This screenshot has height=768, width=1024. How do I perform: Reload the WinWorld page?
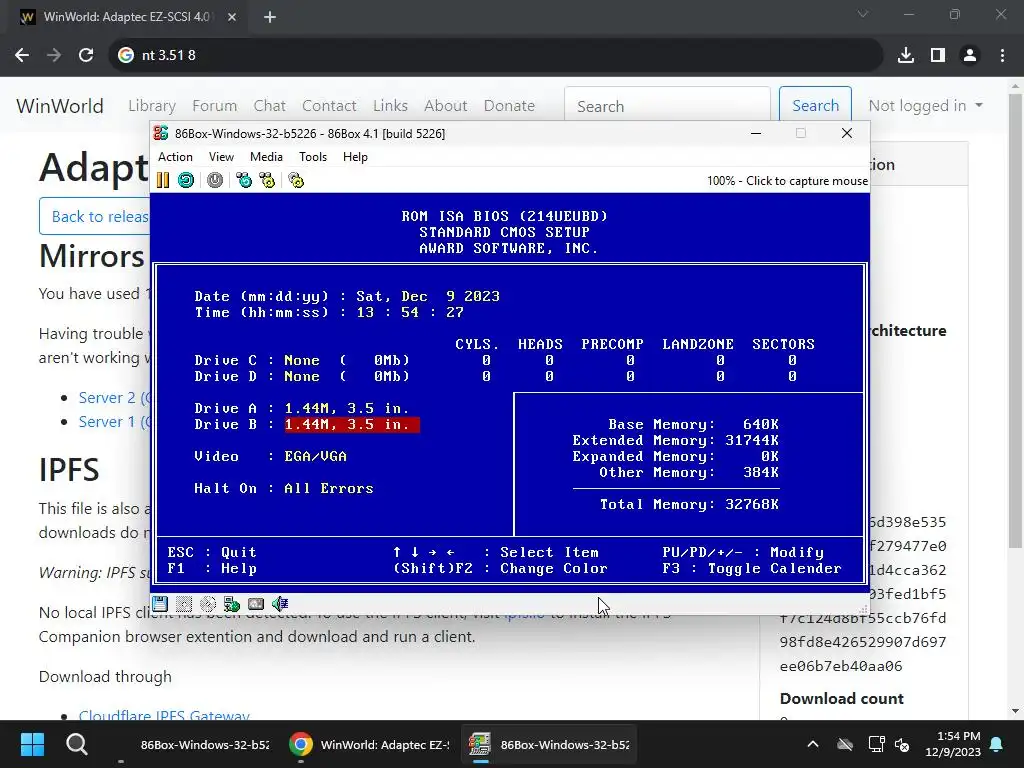pos(86,56)
